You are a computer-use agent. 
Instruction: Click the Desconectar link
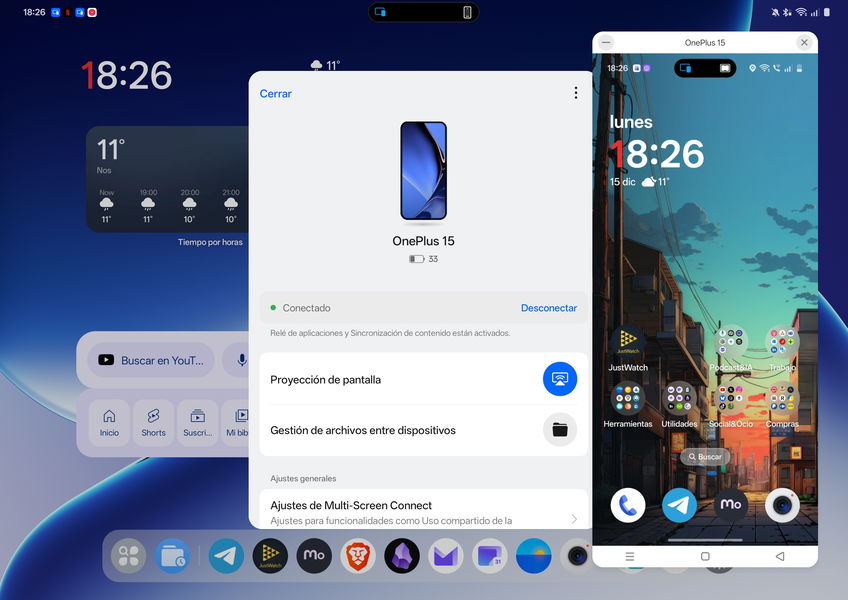(x=548, y=308)
